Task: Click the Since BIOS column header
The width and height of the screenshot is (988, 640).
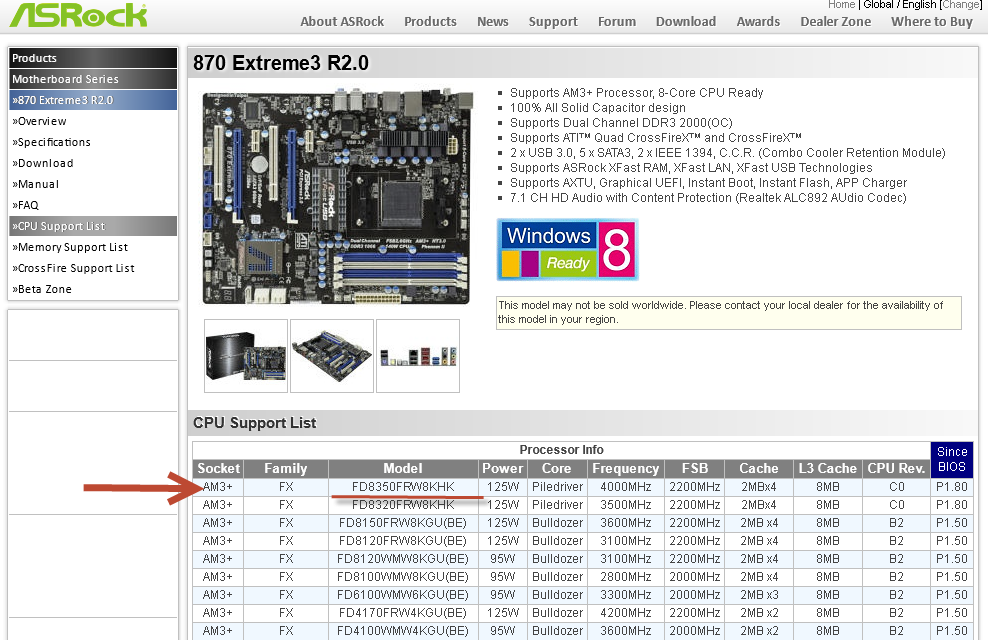Action: tap(951, 459)
